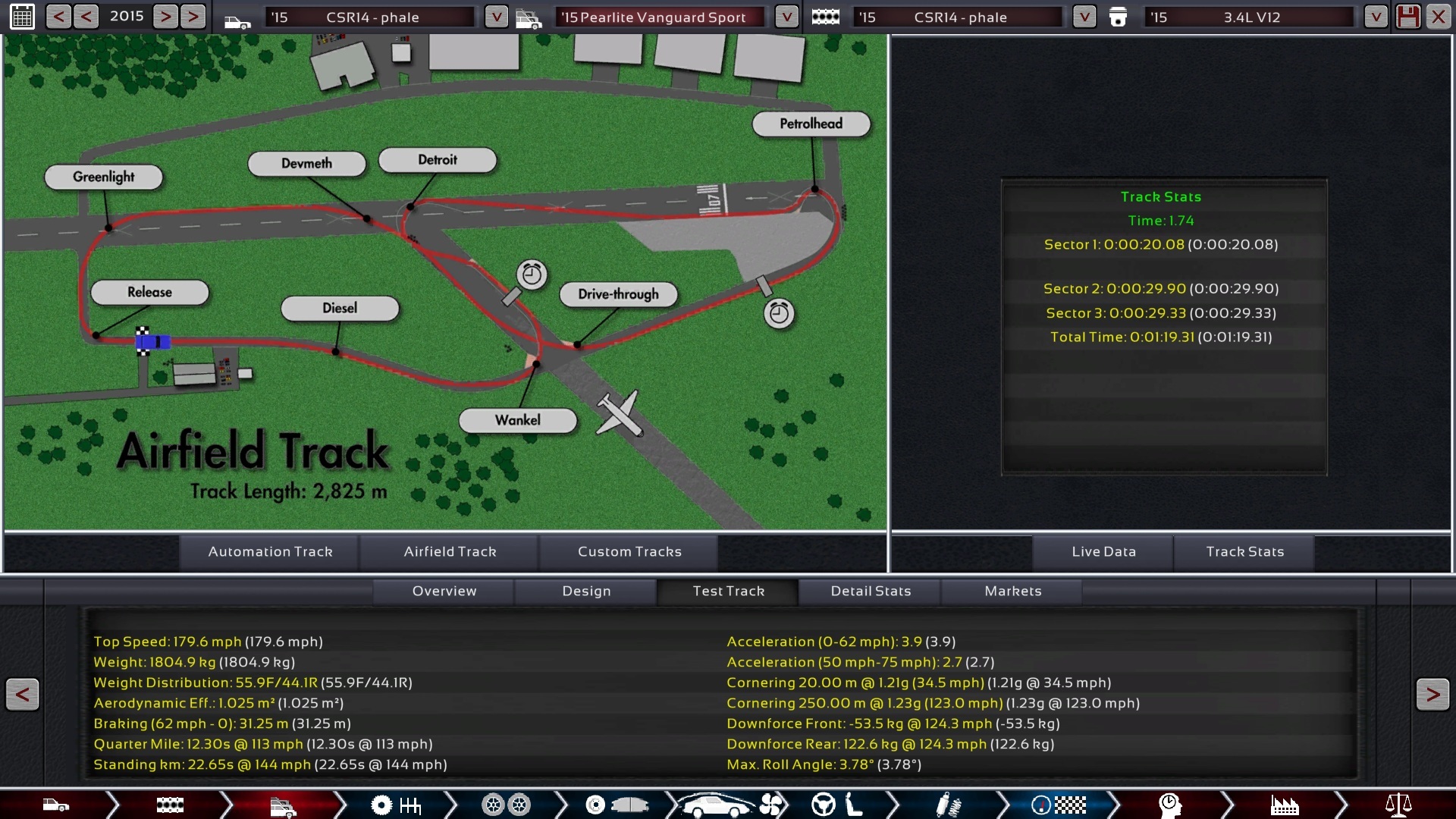Viewport: 1456px width, 819px height.
Task: Click the Wankel corner label on map
Action: pos(518,420)
